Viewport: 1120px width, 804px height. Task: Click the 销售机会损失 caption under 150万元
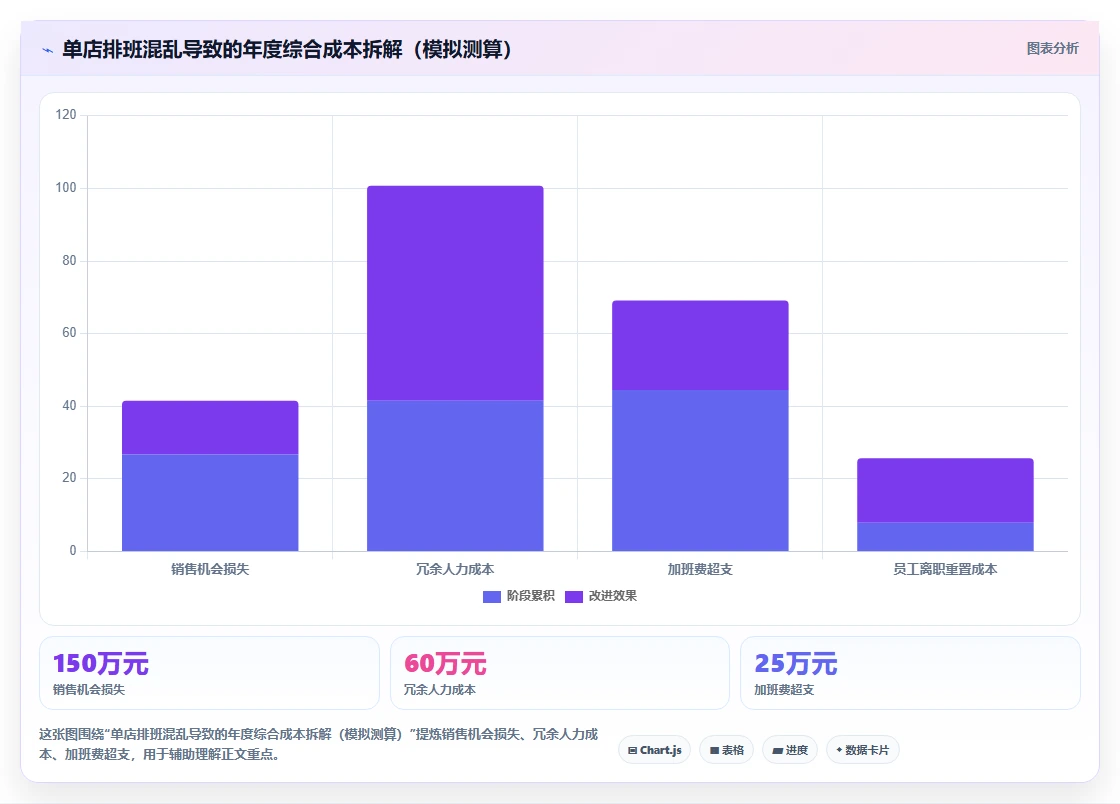tap(89, 690)
